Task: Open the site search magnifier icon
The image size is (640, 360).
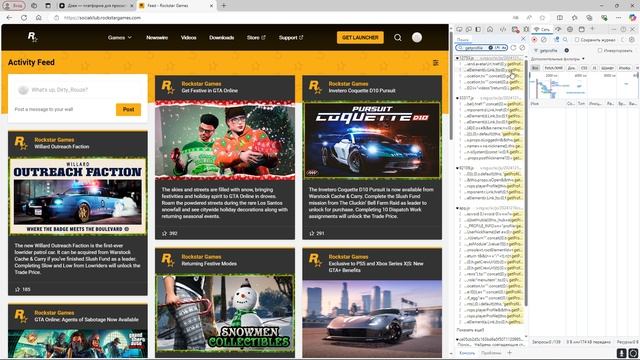Action: (x=398, y=38)
